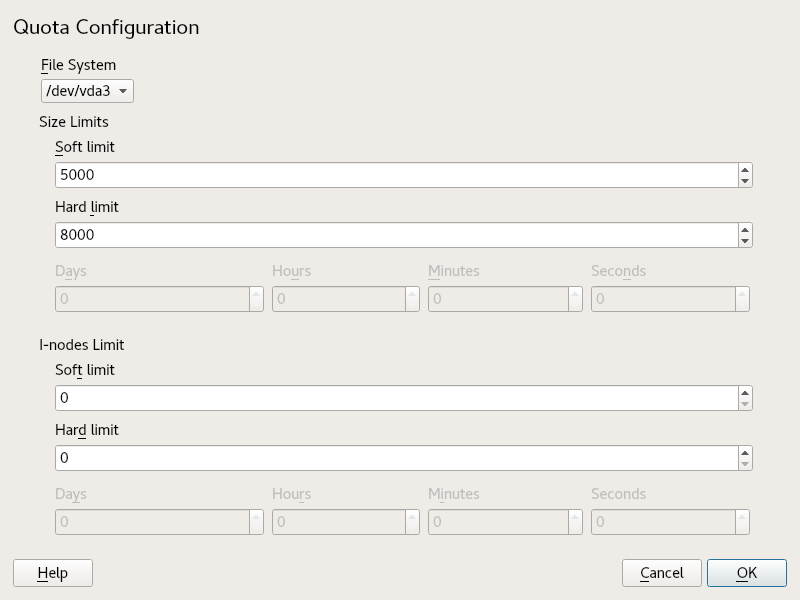Decrease I-nodes soft limit with down arrow
This screenshot has width=800, height=600.
point(745,404)
